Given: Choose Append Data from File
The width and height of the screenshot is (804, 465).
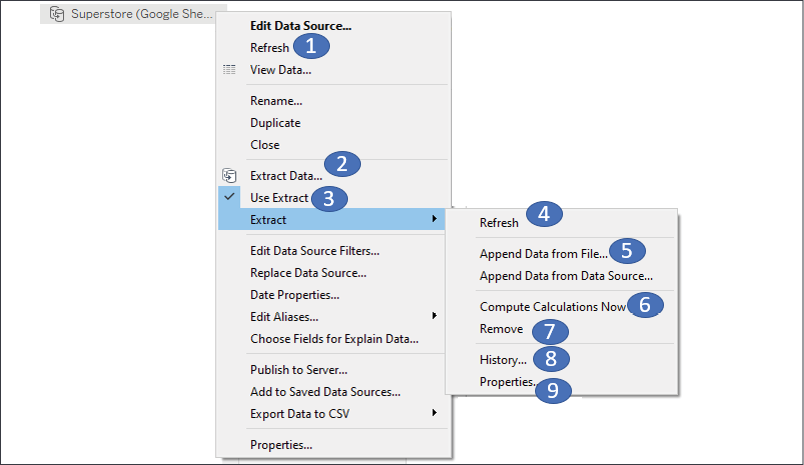Looking at the screenshot, I should tap(543, 254).
